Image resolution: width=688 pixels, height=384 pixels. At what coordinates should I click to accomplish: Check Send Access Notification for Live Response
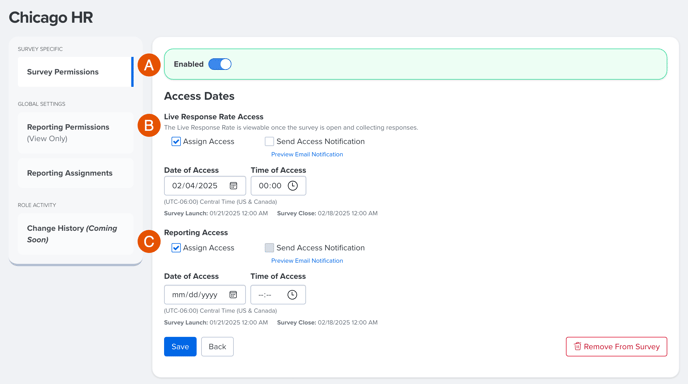[269, 141]
